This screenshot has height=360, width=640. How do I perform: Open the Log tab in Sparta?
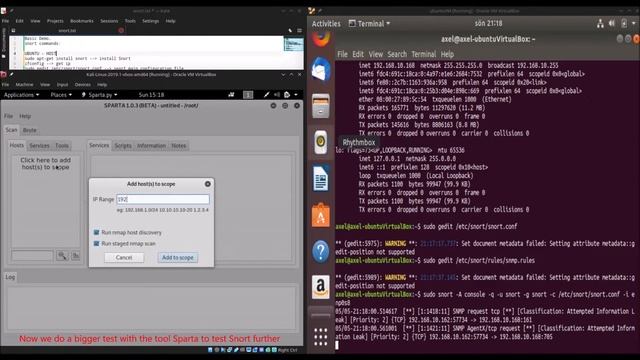coord(10,277)
